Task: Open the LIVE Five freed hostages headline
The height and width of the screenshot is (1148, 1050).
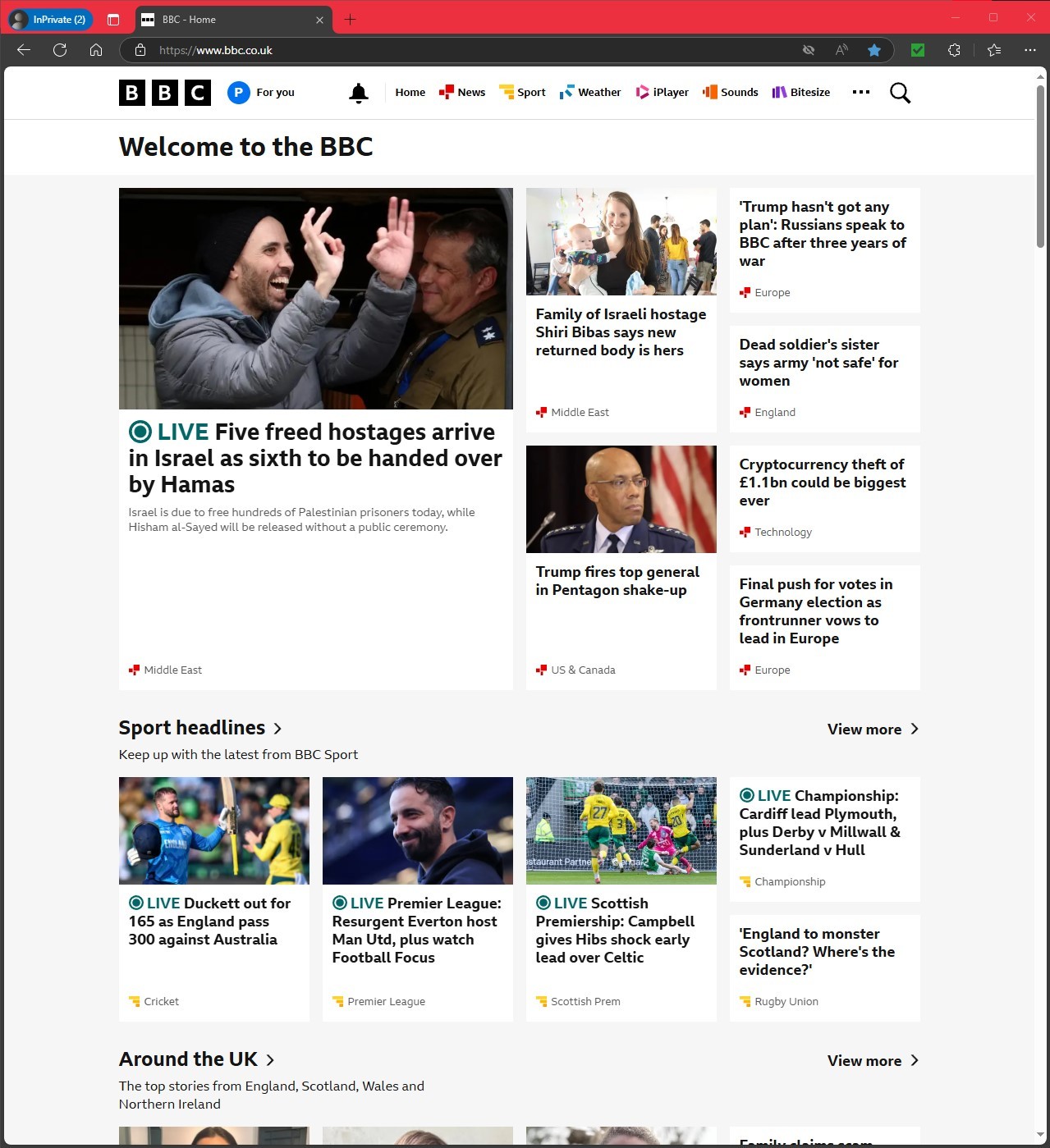Action: [x=315, y=458]
